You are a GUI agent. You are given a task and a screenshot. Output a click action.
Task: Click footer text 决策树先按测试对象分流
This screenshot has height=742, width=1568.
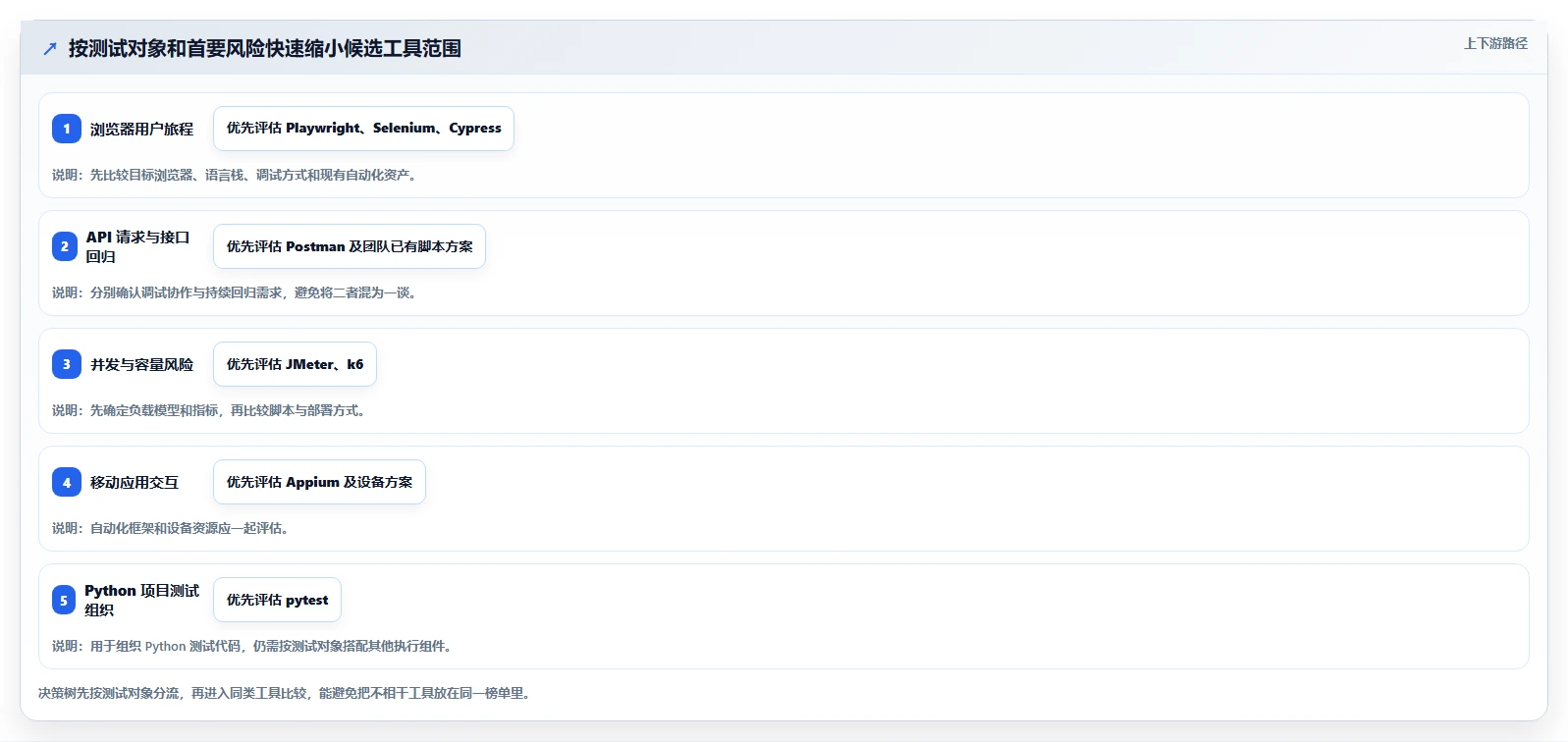click(287, 693)
